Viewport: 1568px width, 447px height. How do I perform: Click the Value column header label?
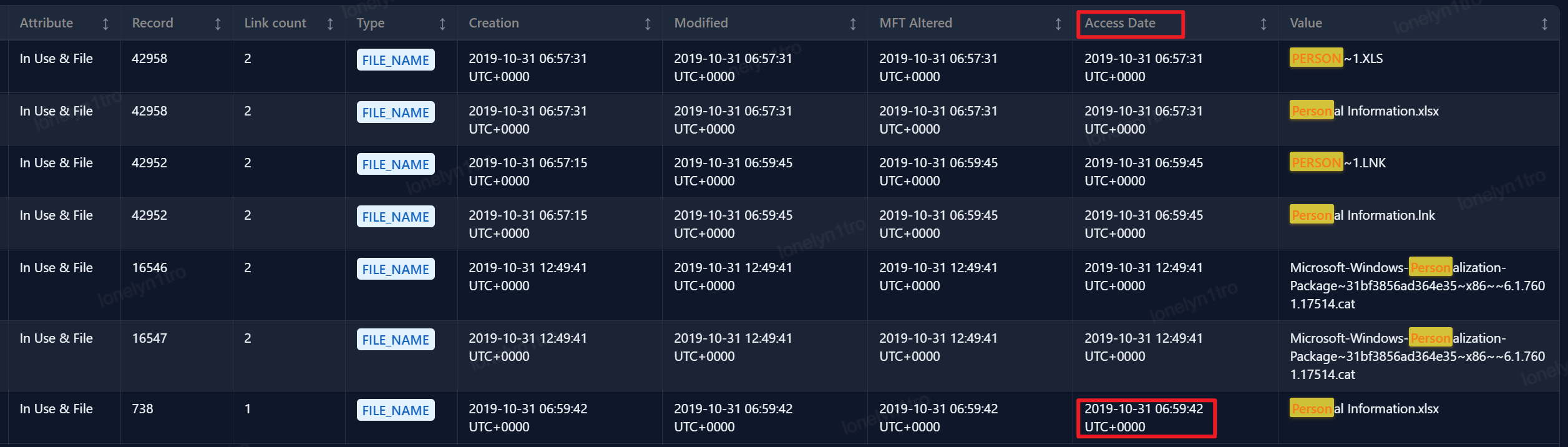point(1306,23)
